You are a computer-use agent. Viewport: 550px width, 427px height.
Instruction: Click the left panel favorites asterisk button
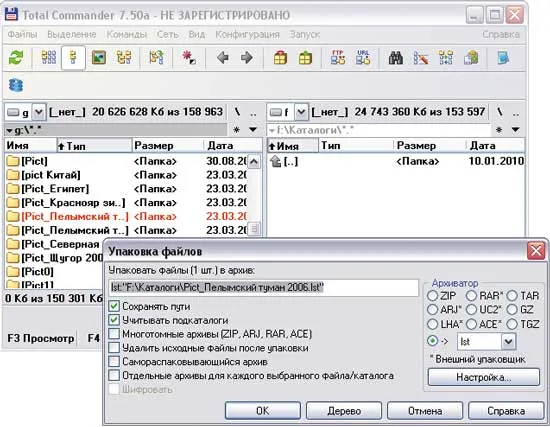point(236,130)
